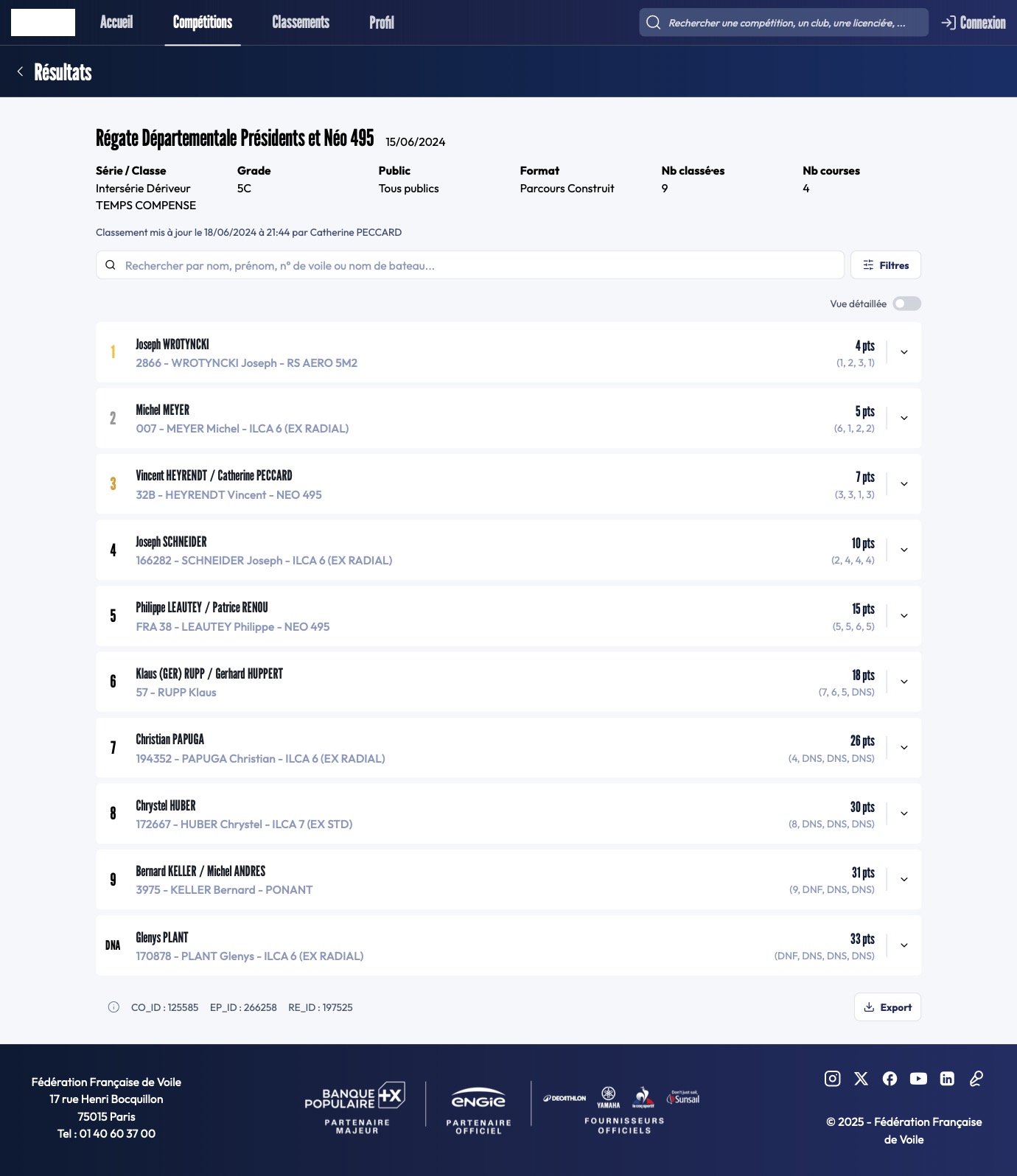
Task: Open the Facebook icon in footer
Action: tap(890, 1079)
